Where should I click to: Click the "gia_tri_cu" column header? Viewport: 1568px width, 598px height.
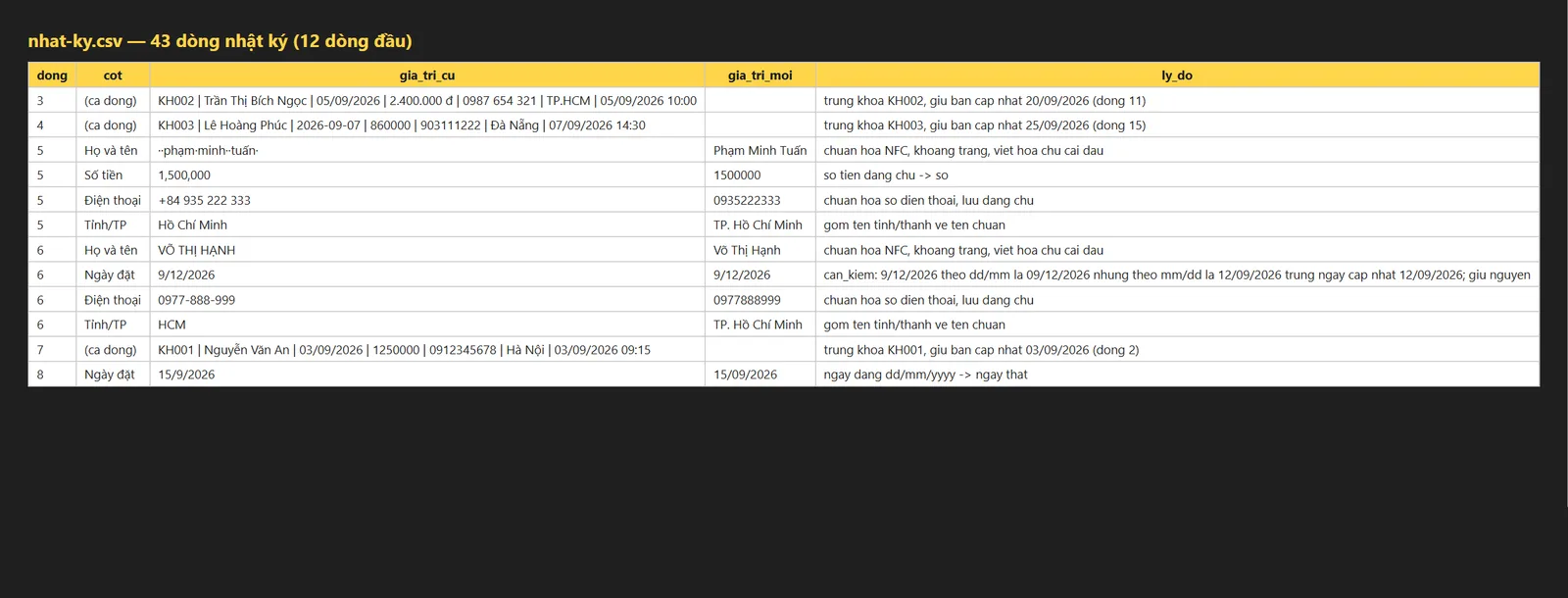pyautogui.click(x=427, y=75)
